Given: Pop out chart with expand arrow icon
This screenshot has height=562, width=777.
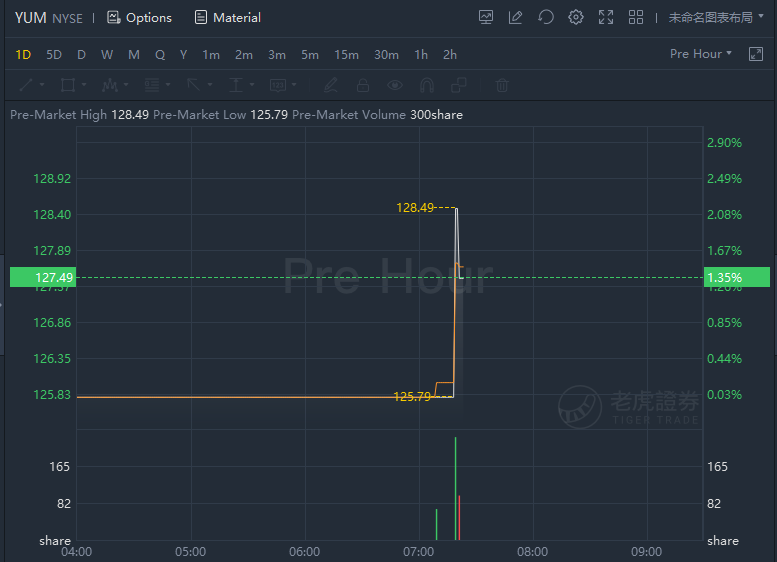Looking at the screenshot, I should [756, 54].
